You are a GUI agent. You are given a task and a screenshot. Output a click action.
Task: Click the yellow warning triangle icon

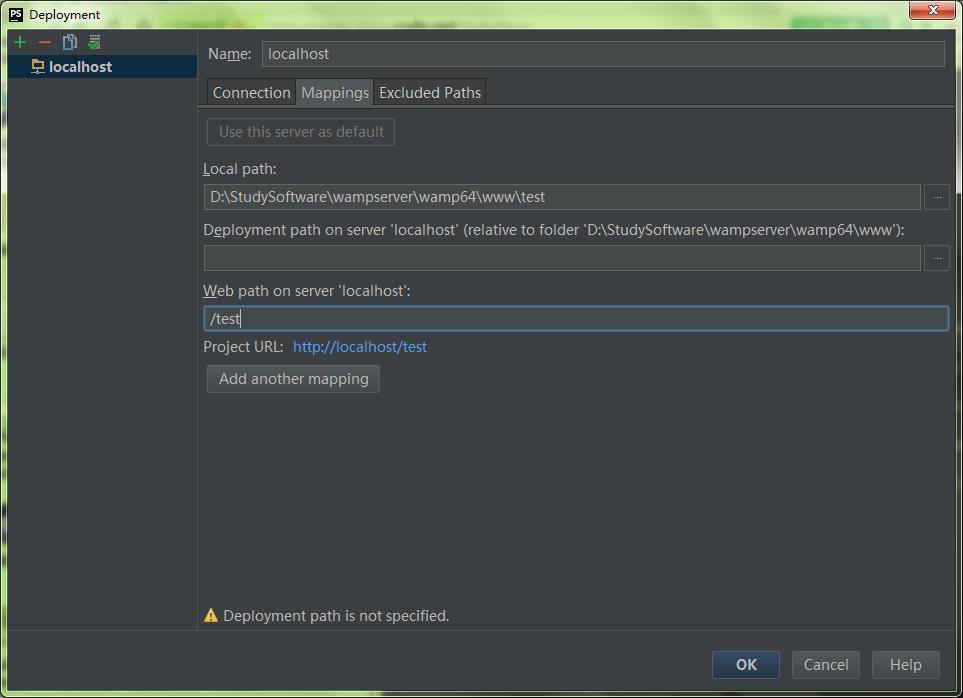pyautogui.click(x=211, y=615)
